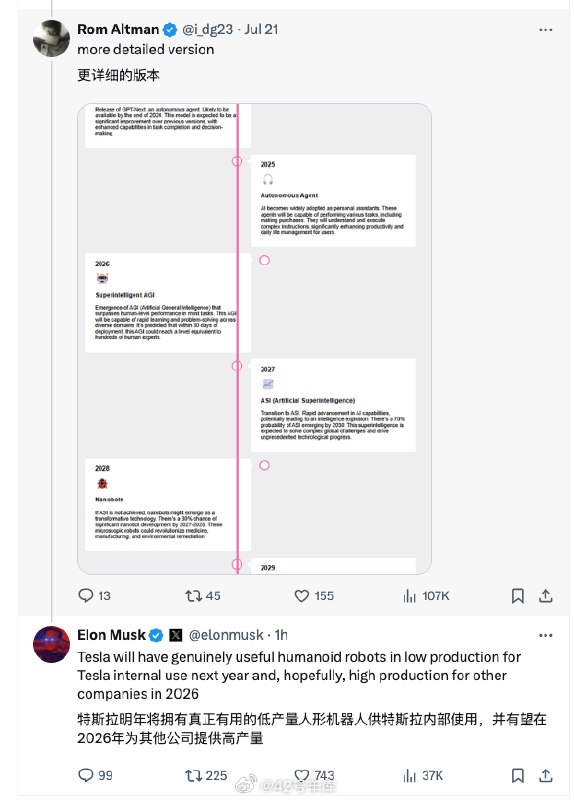Share Elon Musk's tweet
The height and width of the screenshot is (800, 574).
pyautogui.click(x=545, y=776)
